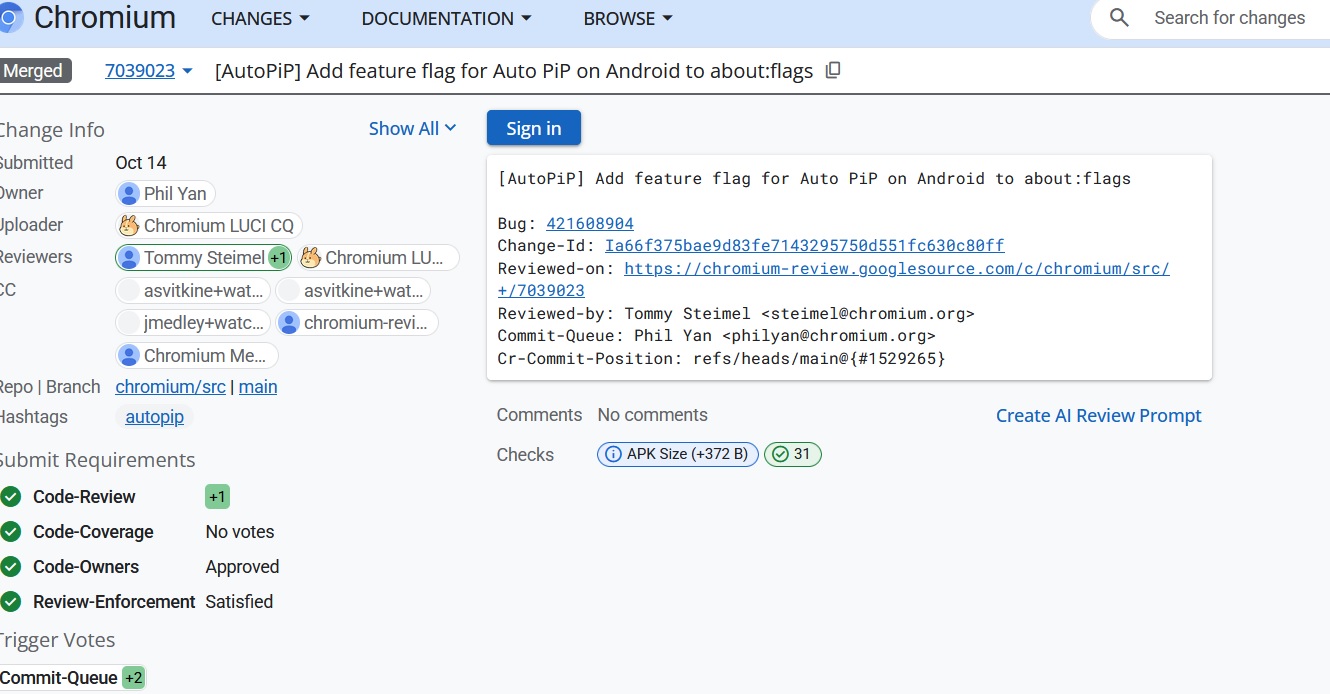Open the CHANGES menu
Image resolution: width=1330 pixels, height=694 pixels.
[261, 19]
